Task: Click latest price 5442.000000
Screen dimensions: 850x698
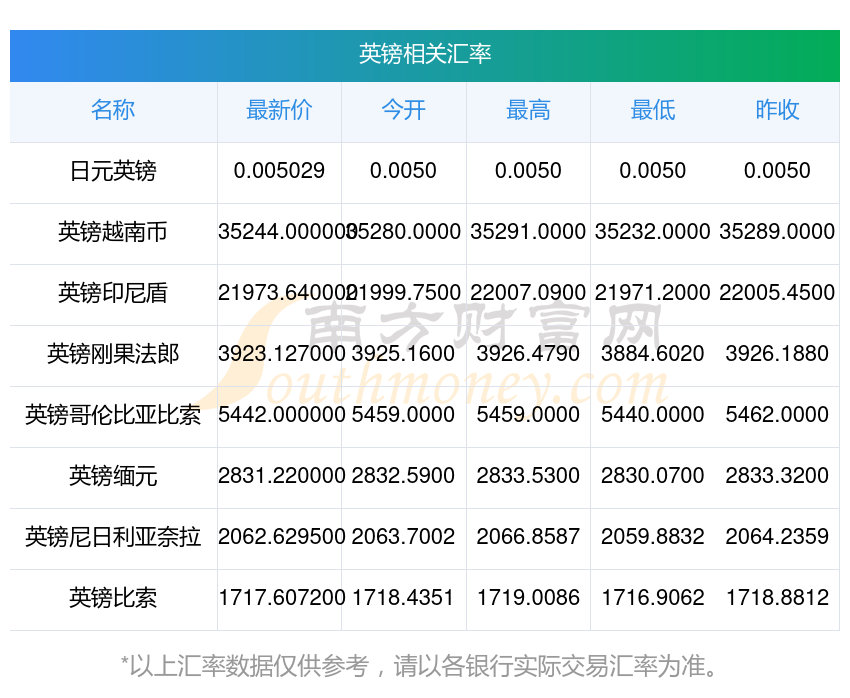Action: [x=281, y=415]
